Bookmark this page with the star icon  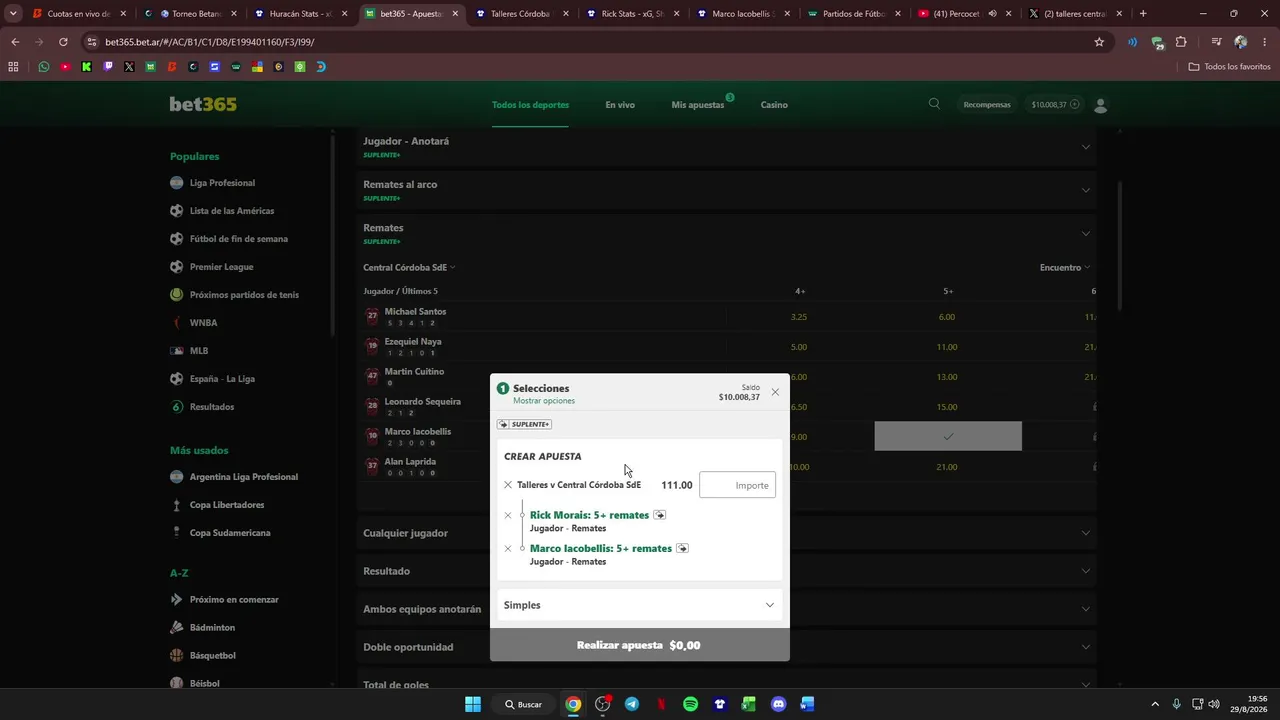(1099, 42)
